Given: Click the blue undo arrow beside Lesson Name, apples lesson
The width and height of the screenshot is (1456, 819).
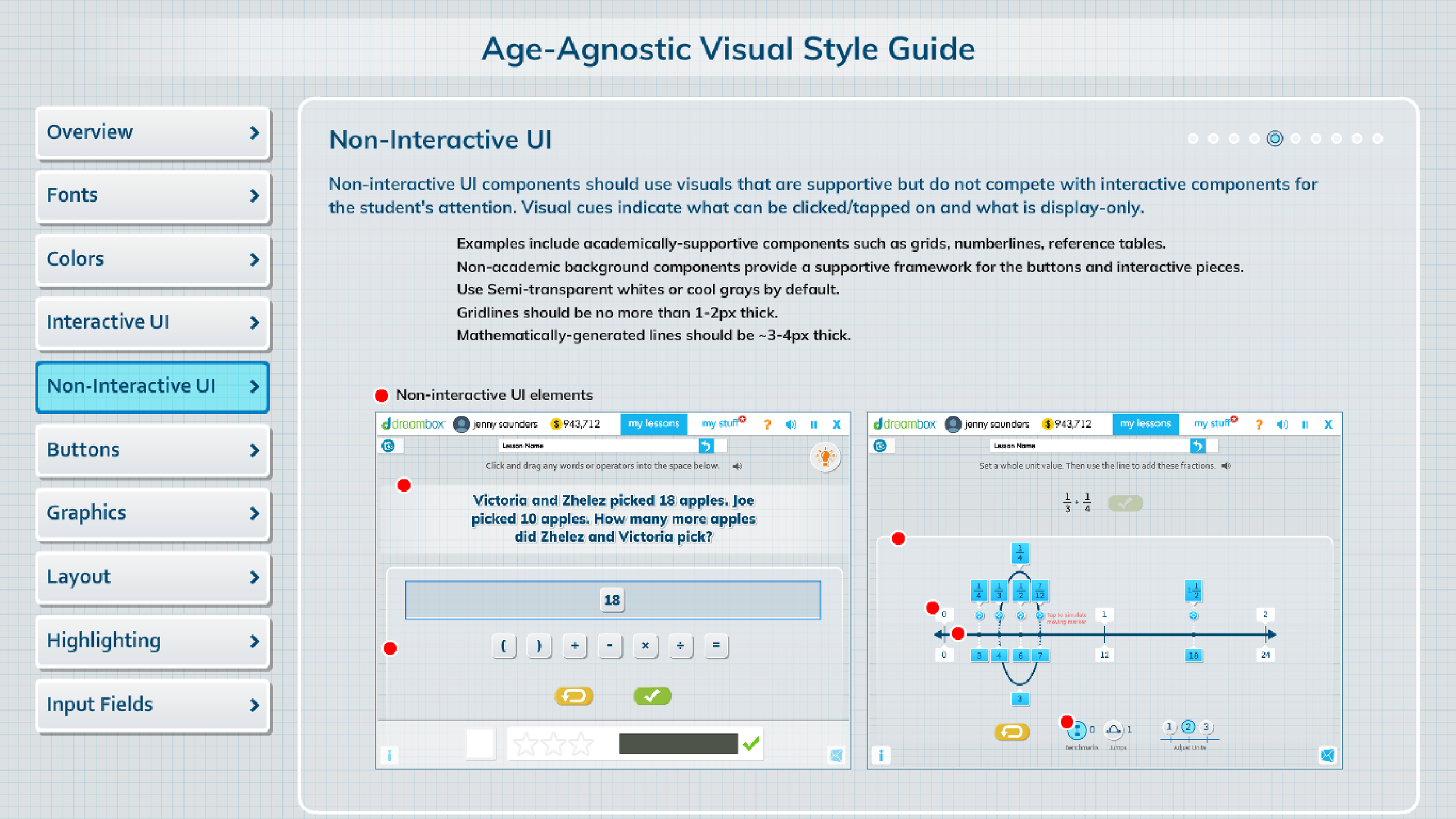Looking at the screenshot, I should [x=706, y=446].
